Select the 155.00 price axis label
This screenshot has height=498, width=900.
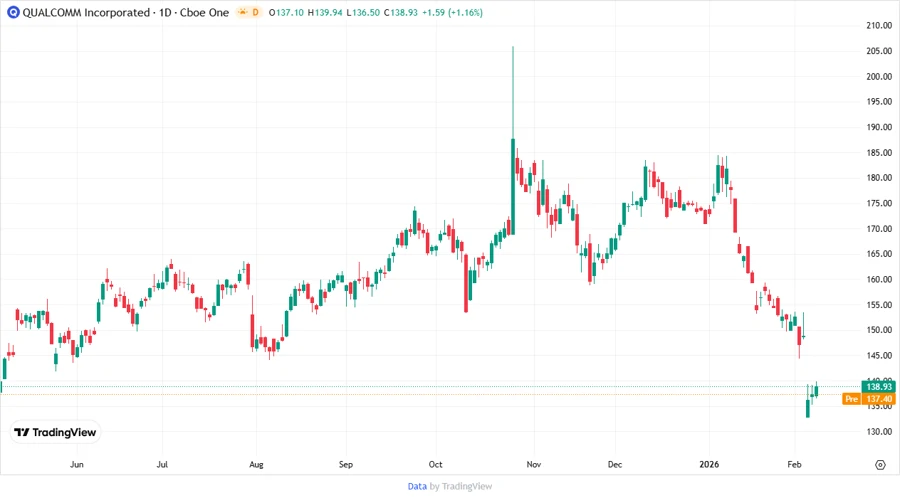point(879,305)
